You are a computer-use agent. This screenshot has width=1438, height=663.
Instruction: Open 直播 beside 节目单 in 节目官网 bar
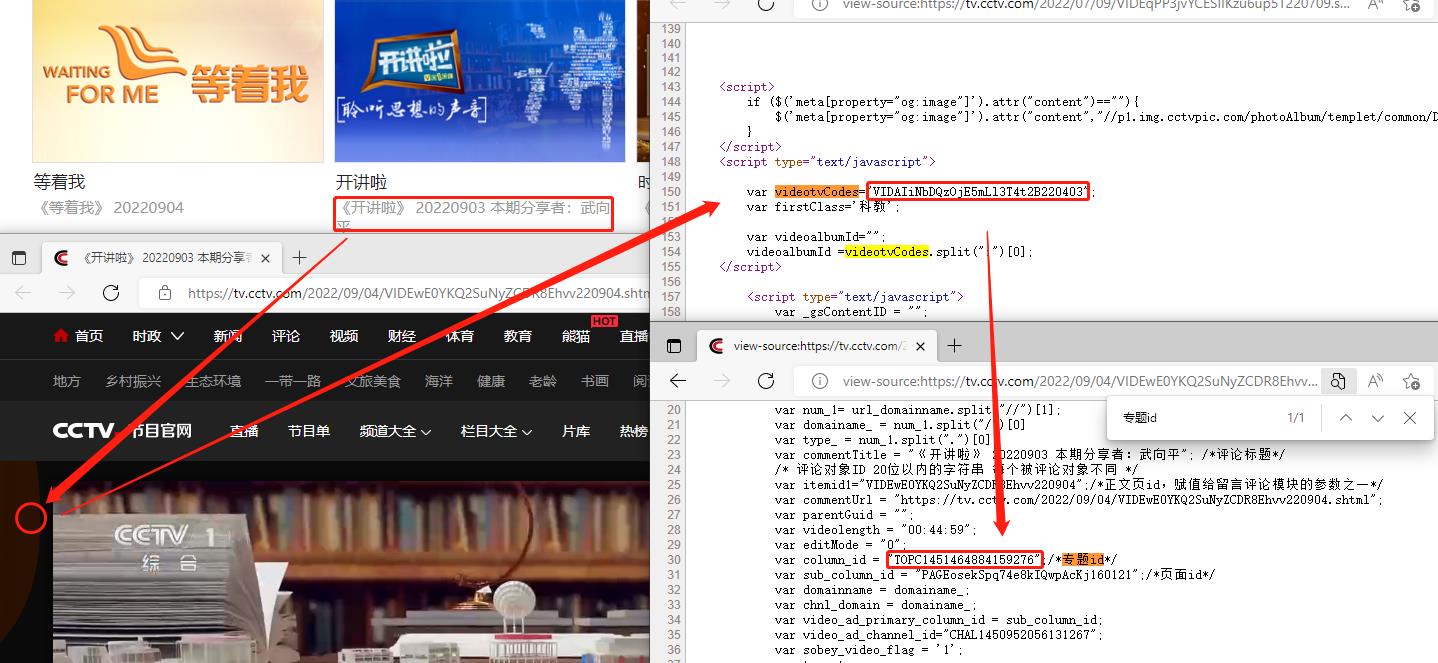point(244,431)
